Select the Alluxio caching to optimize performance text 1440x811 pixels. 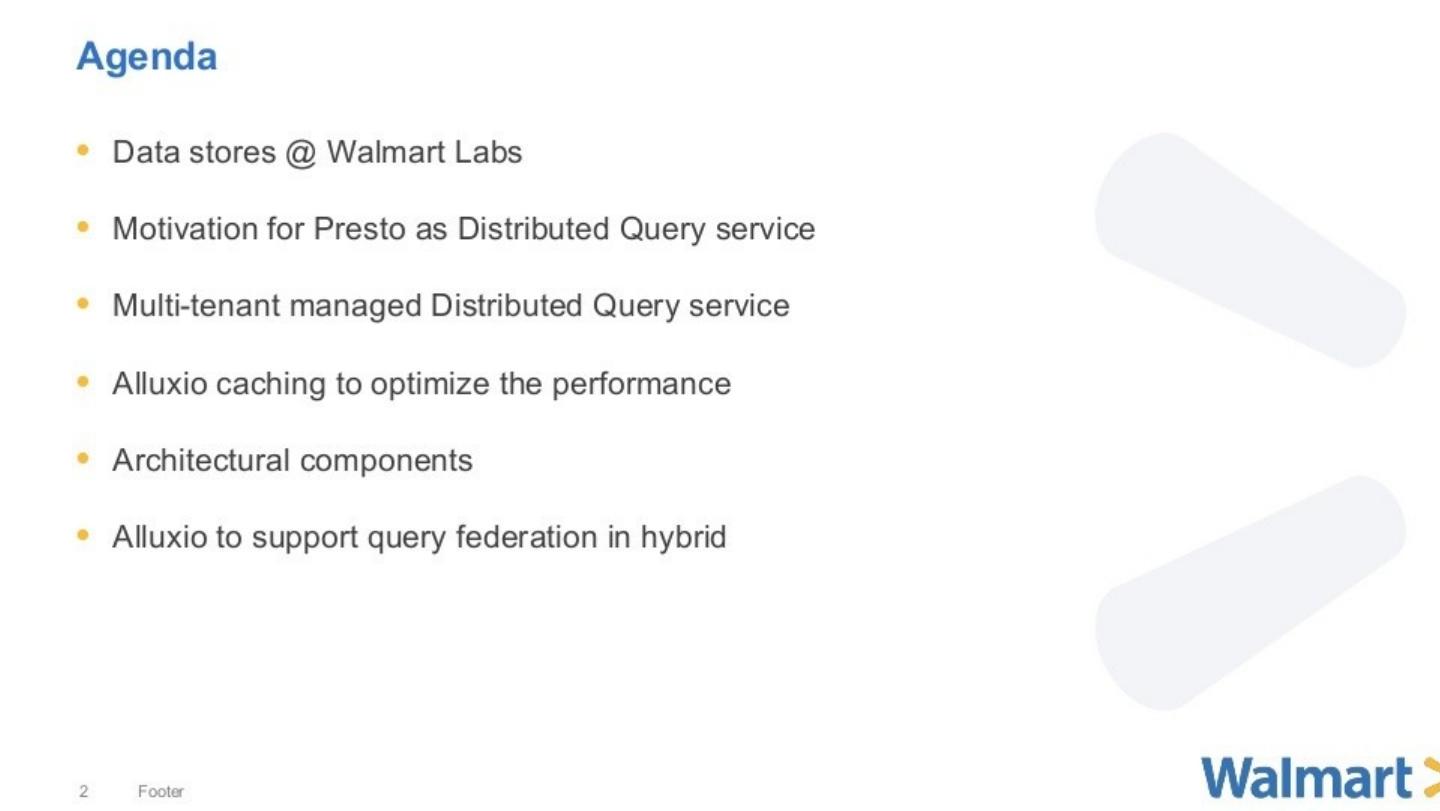click(421, 383)
